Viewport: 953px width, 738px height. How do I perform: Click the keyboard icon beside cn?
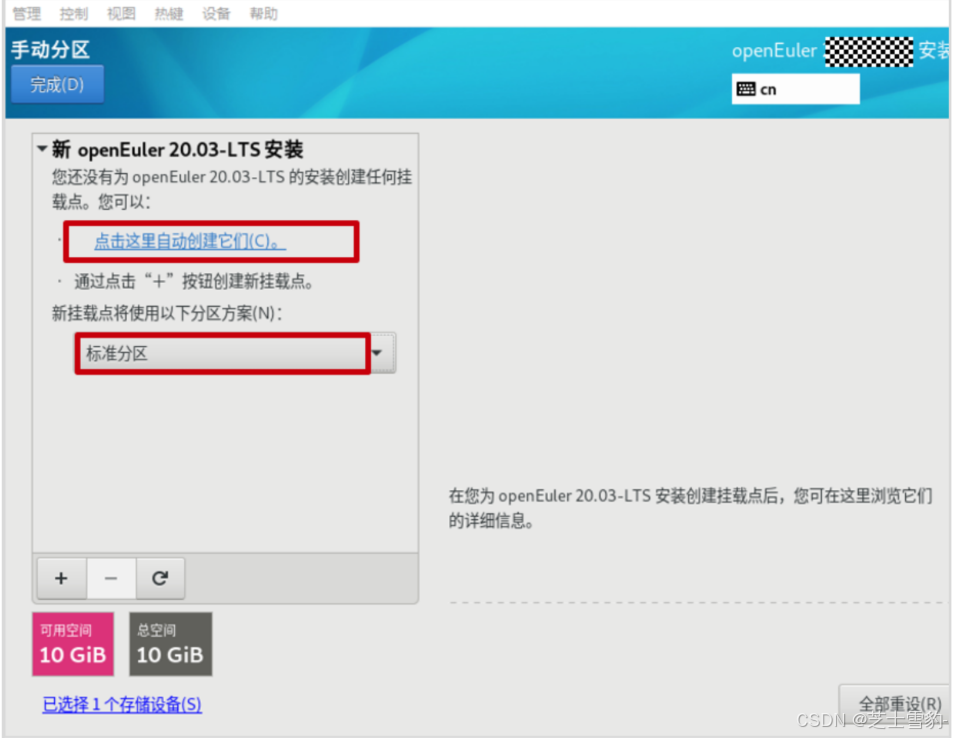(746, 89)
